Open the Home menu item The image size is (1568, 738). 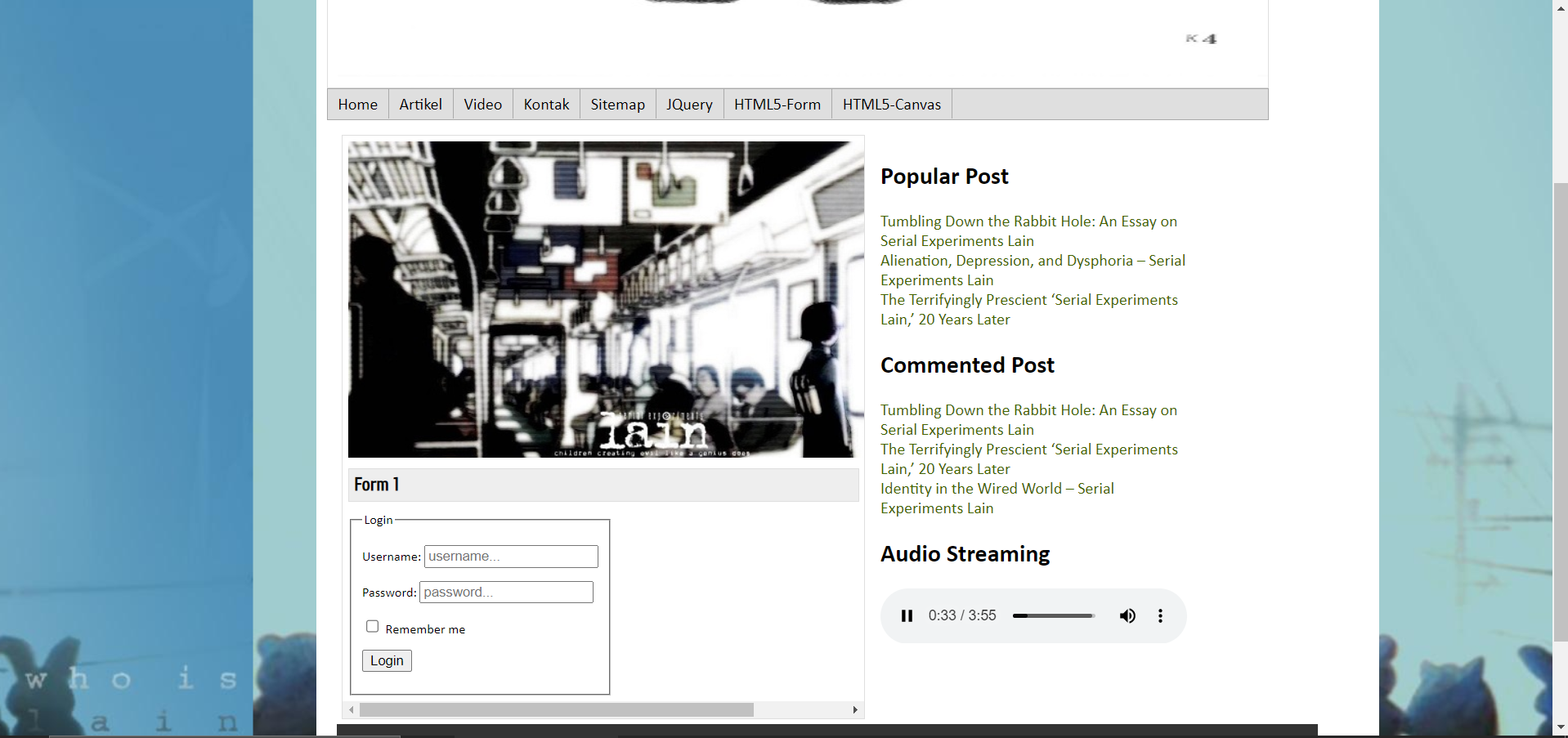point(358,105)
